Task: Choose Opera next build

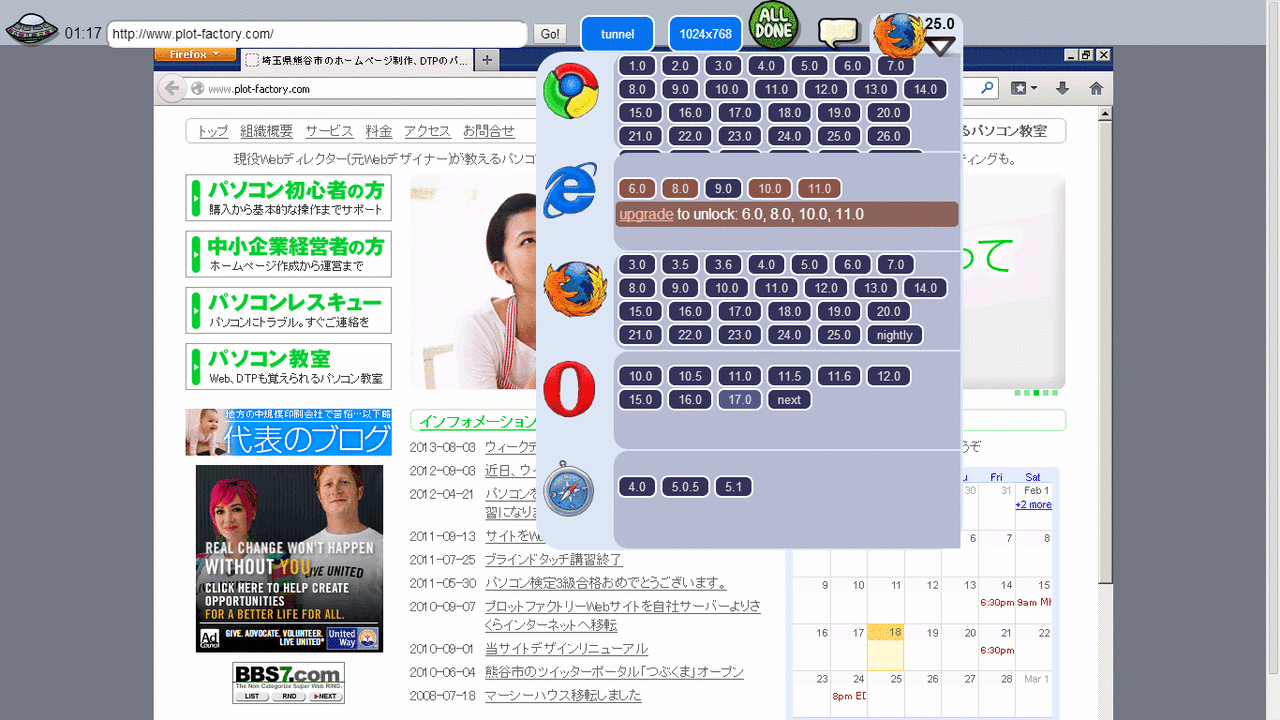Action: [x=789, y=399]
